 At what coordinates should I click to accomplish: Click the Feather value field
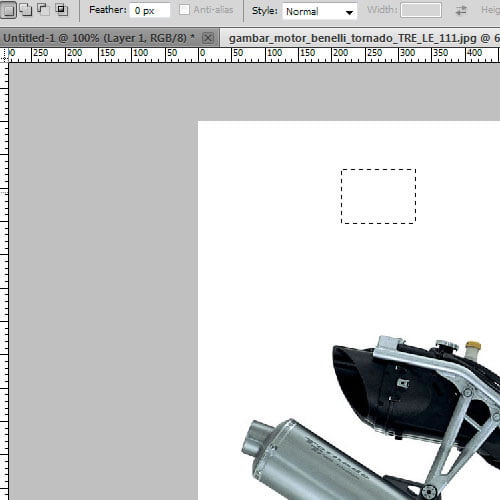coord(149,11)
